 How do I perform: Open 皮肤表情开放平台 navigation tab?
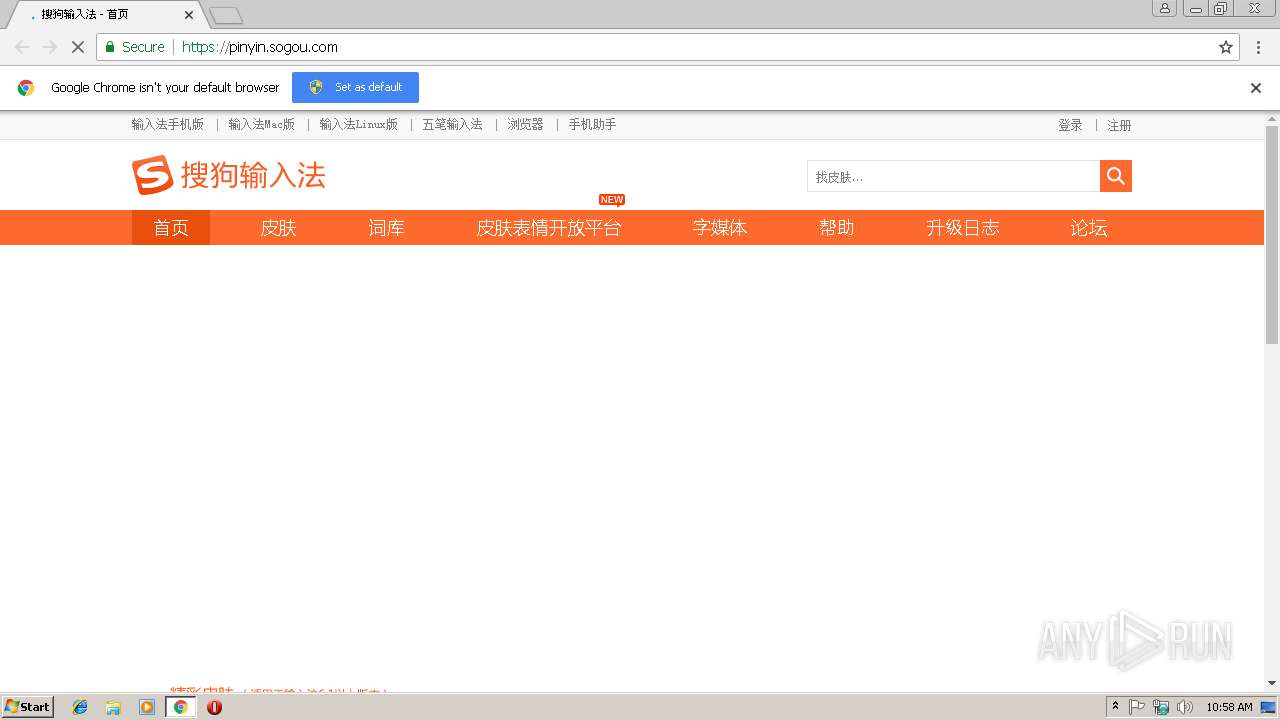(x=549, y=228)
